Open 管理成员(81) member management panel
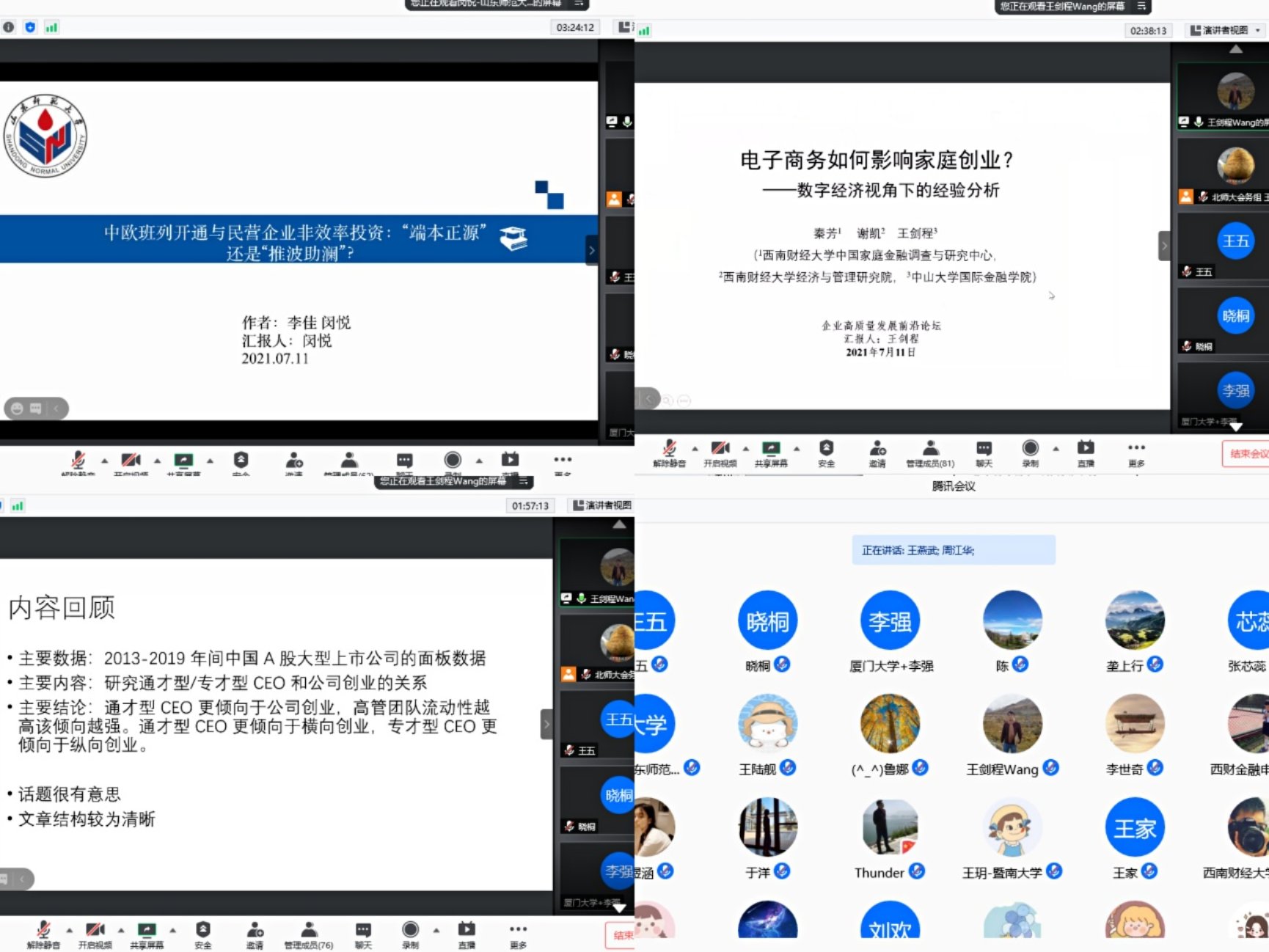This screenshot has width=1269, height=952. point(930,453)
